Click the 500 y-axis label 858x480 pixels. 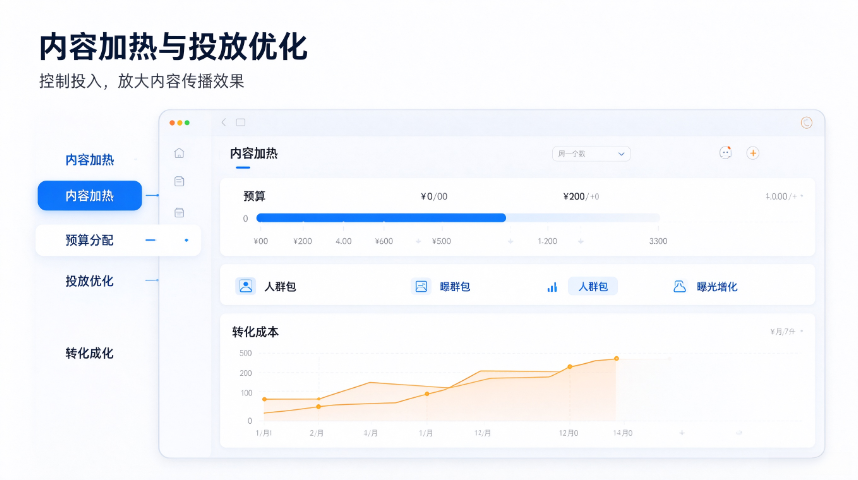coord(246,353)
